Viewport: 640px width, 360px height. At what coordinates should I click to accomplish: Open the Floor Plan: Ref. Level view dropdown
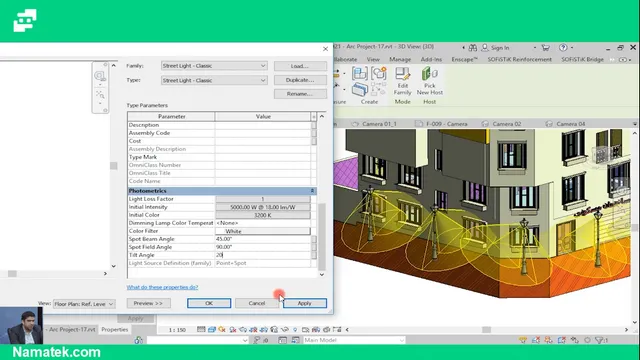(84, 304)
